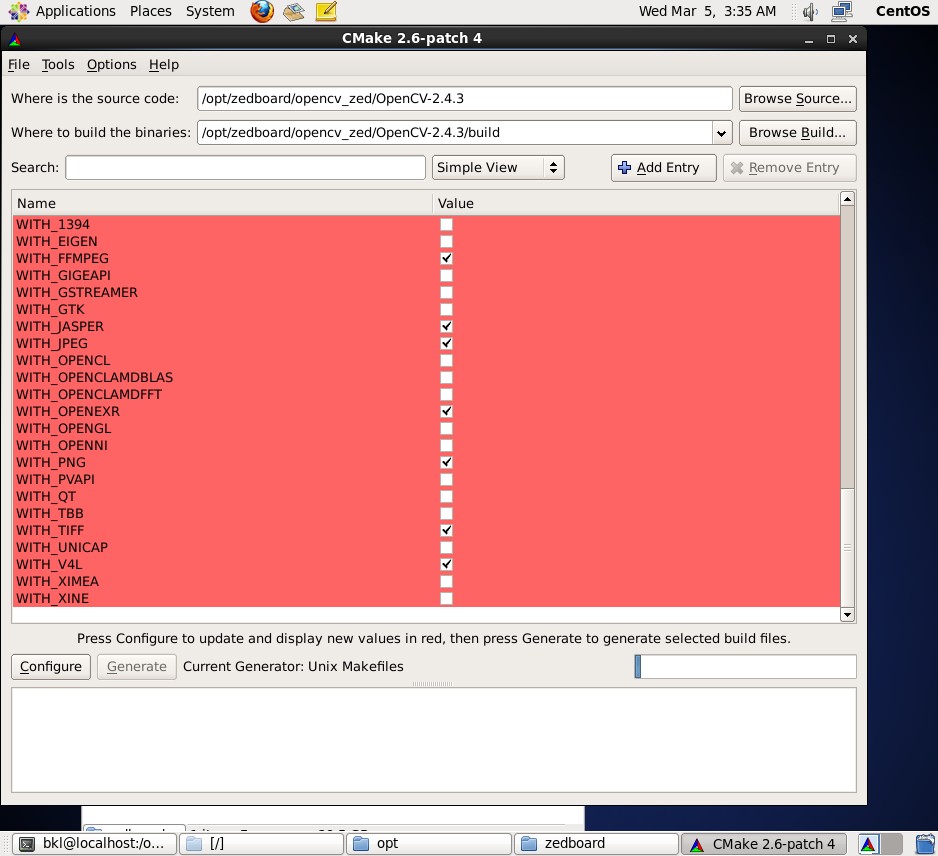Enable the WITH_OPENCL option

tap(446, 361)
